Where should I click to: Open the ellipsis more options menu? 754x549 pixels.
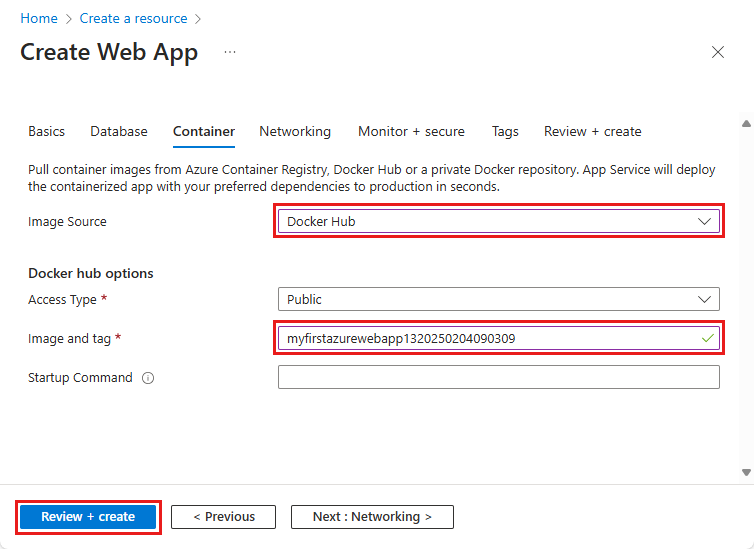click(x=230, y=52)
